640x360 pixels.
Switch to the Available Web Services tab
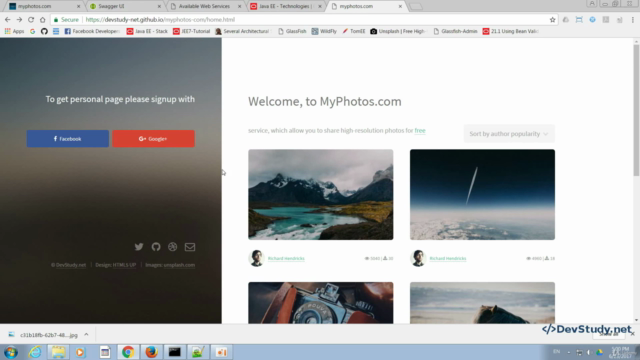point(205,6)
